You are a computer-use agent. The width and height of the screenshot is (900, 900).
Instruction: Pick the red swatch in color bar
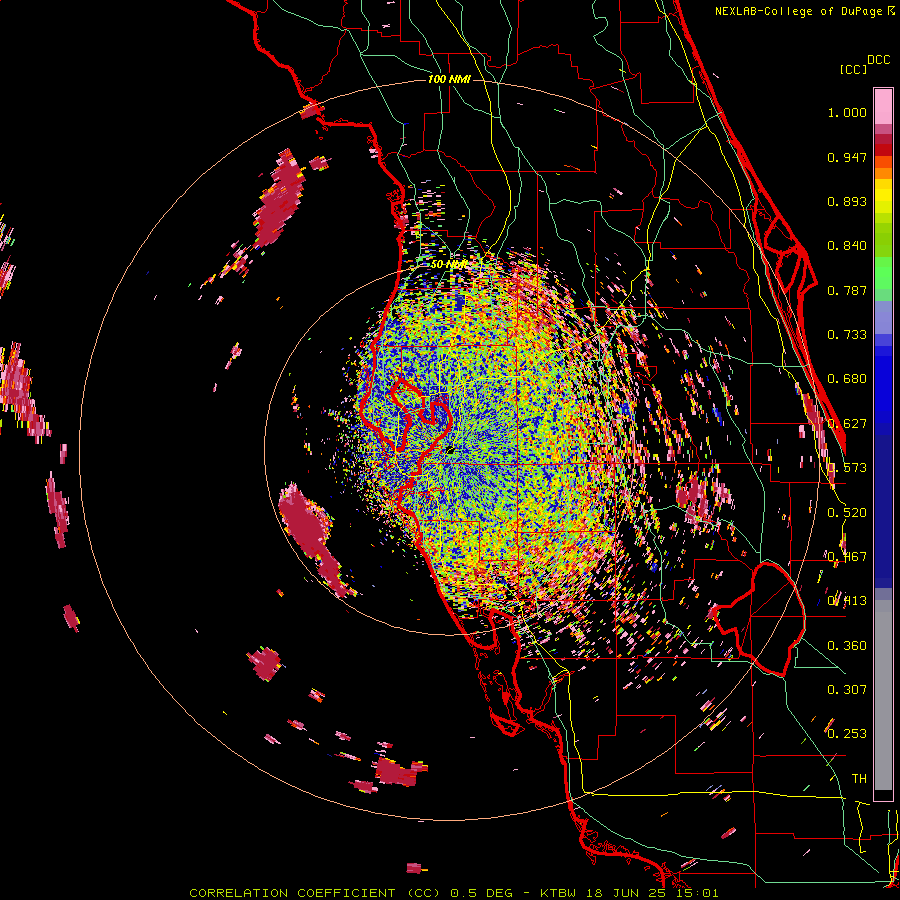pyautogui.click(x=883, y=150)
